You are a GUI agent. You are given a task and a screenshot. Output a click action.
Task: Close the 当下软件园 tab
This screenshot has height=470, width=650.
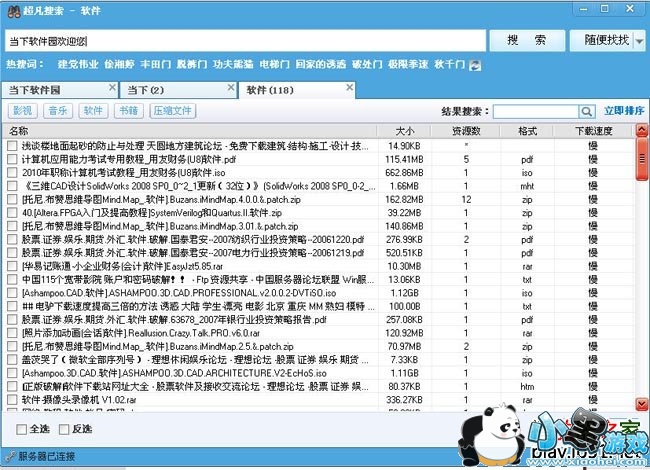112,87
